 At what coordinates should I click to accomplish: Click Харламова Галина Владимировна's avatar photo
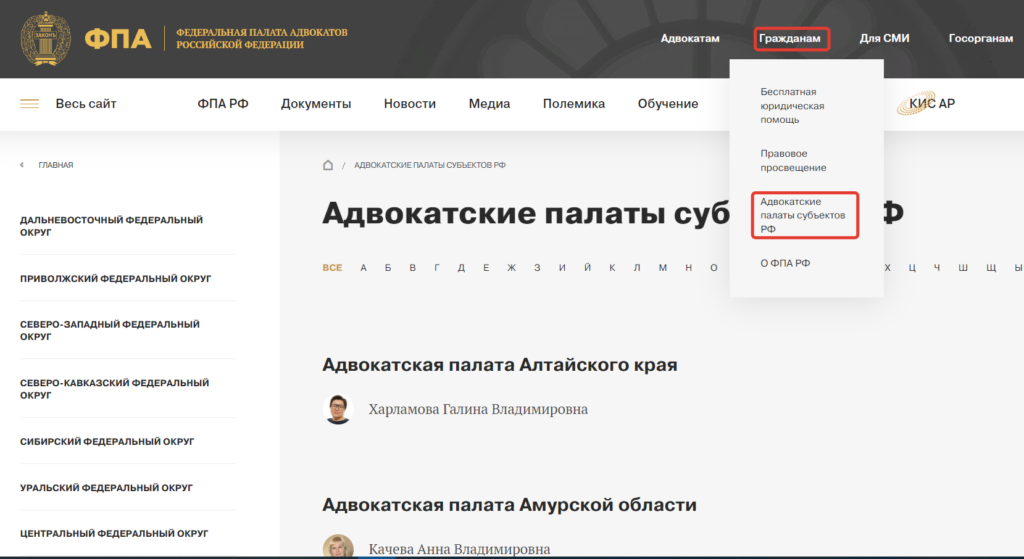pyautogui.click(x=338, y=409)
